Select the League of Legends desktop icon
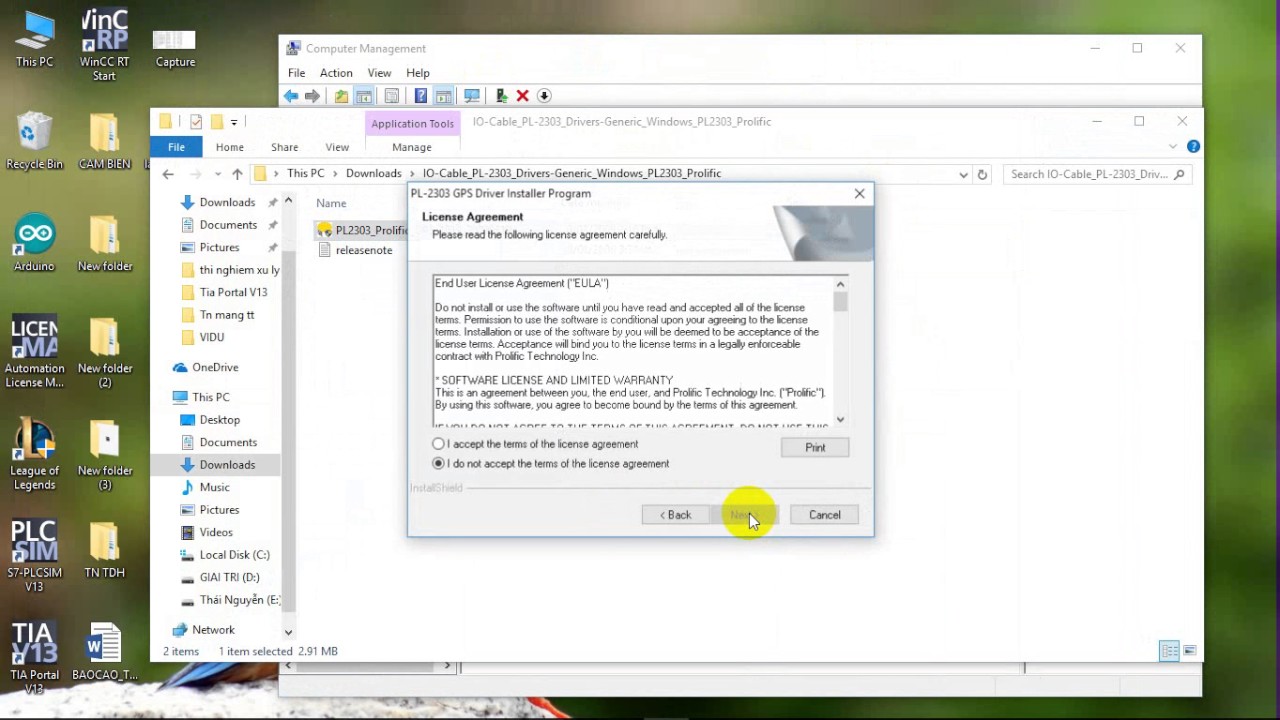1280x720 pixels. click(x=34, y=455)
